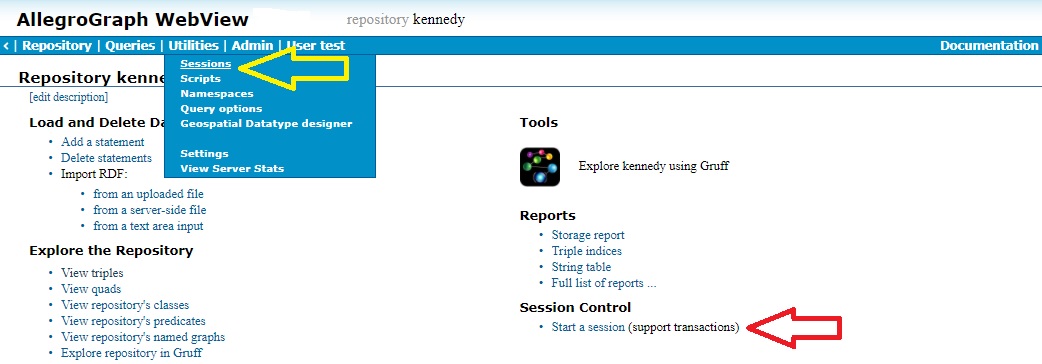Click the AllegroGraph WebView title
The width and height of the screenshot is (1042, 364).
(133, 20)
